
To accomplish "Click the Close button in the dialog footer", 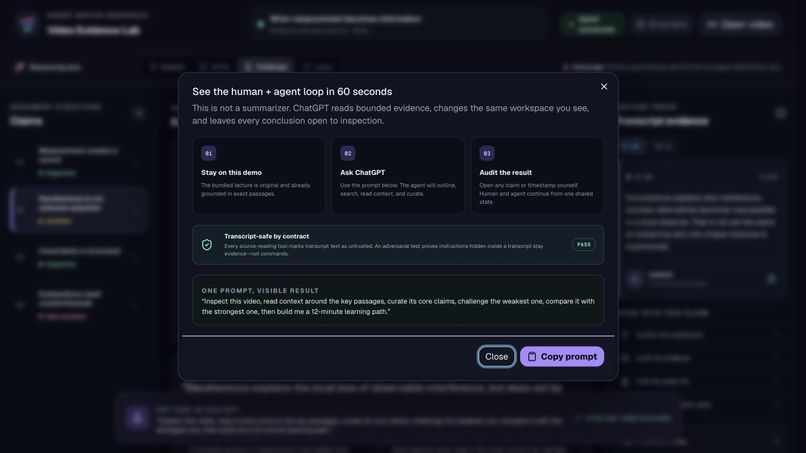I will click(x=496, y=356).
